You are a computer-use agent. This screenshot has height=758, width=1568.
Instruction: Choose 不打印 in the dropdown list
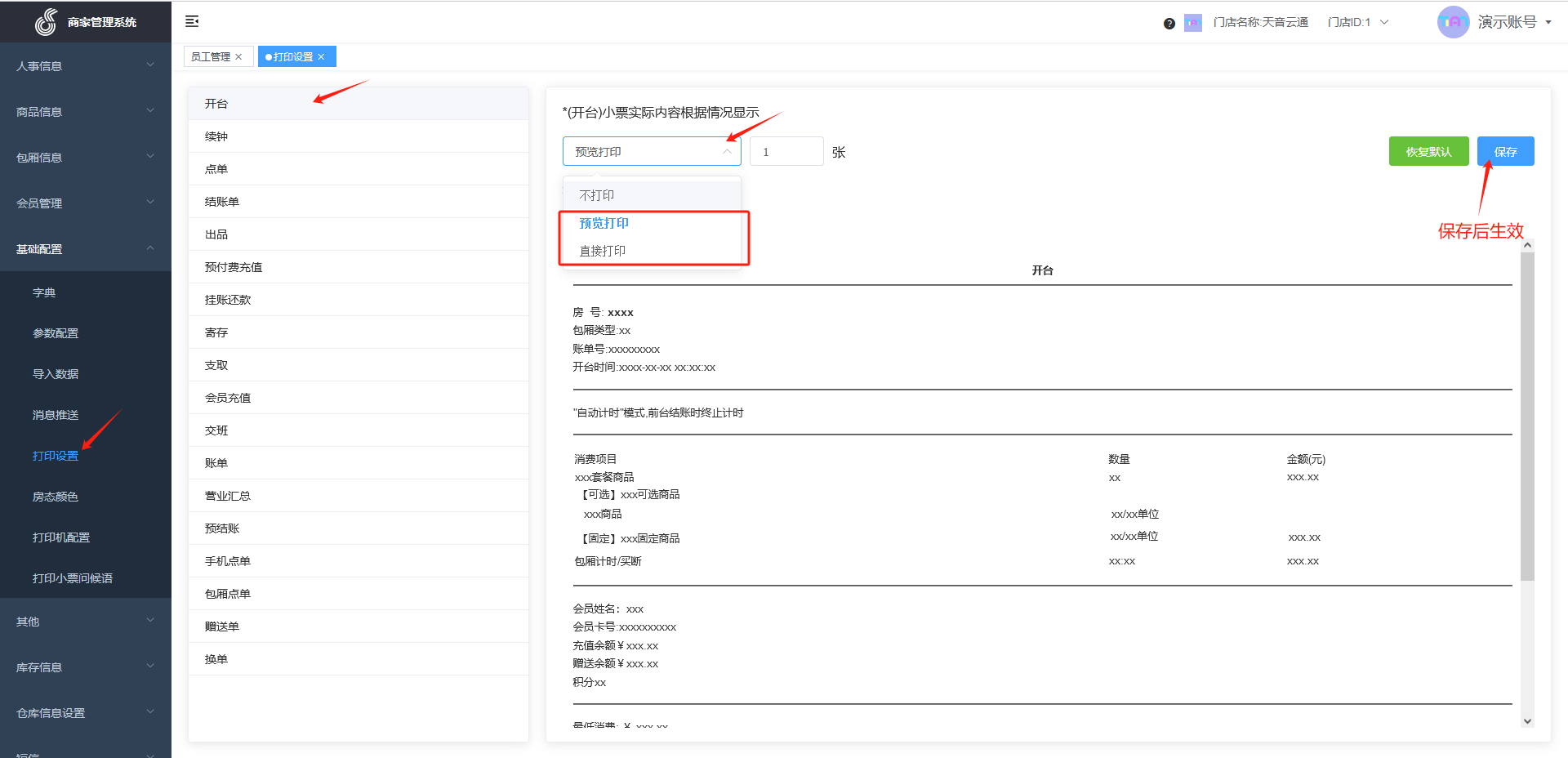pos(652,195)
